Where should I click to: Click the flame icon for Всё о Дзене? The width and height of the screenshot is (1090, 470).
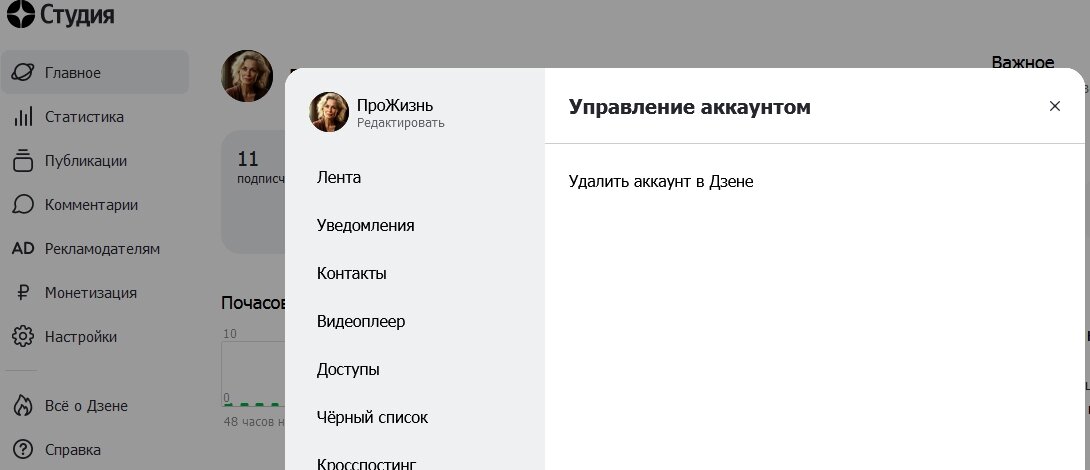coord(23,405)
